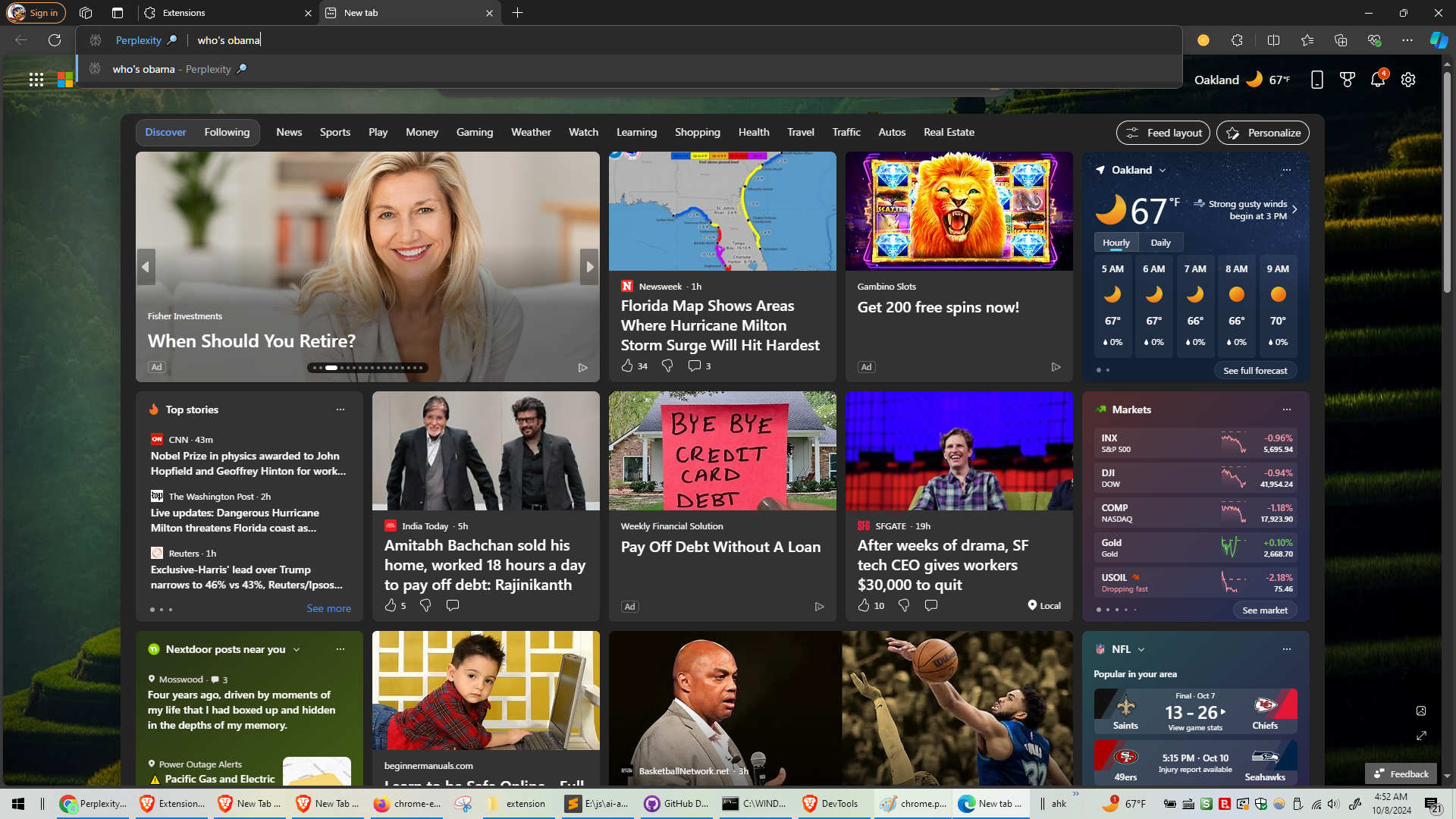Click See more in Top stories
Viewport: 1456px width, 819px height.
tap(328, 608)
